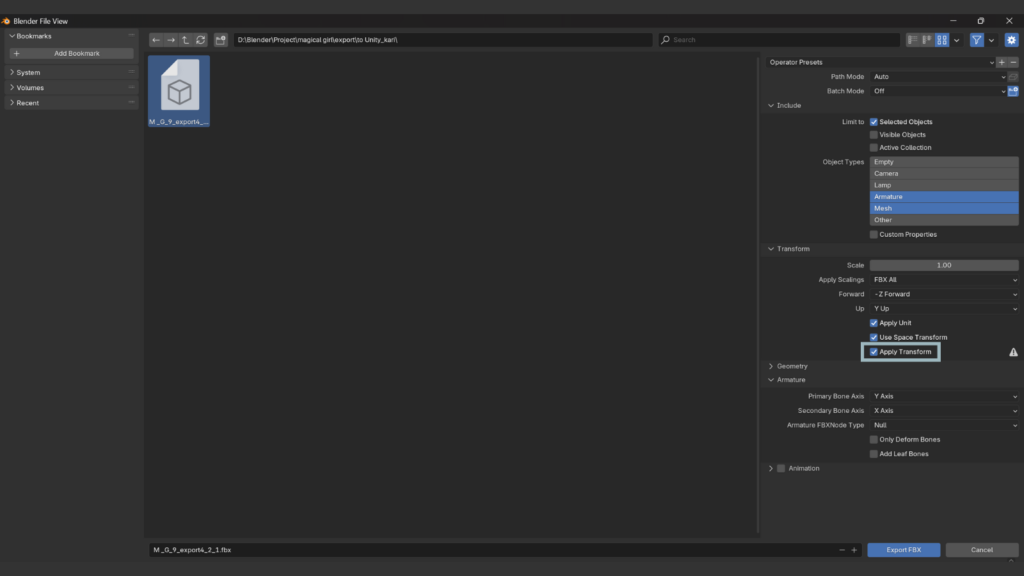
Task: Create a new folder
Action: pos(221,40)
